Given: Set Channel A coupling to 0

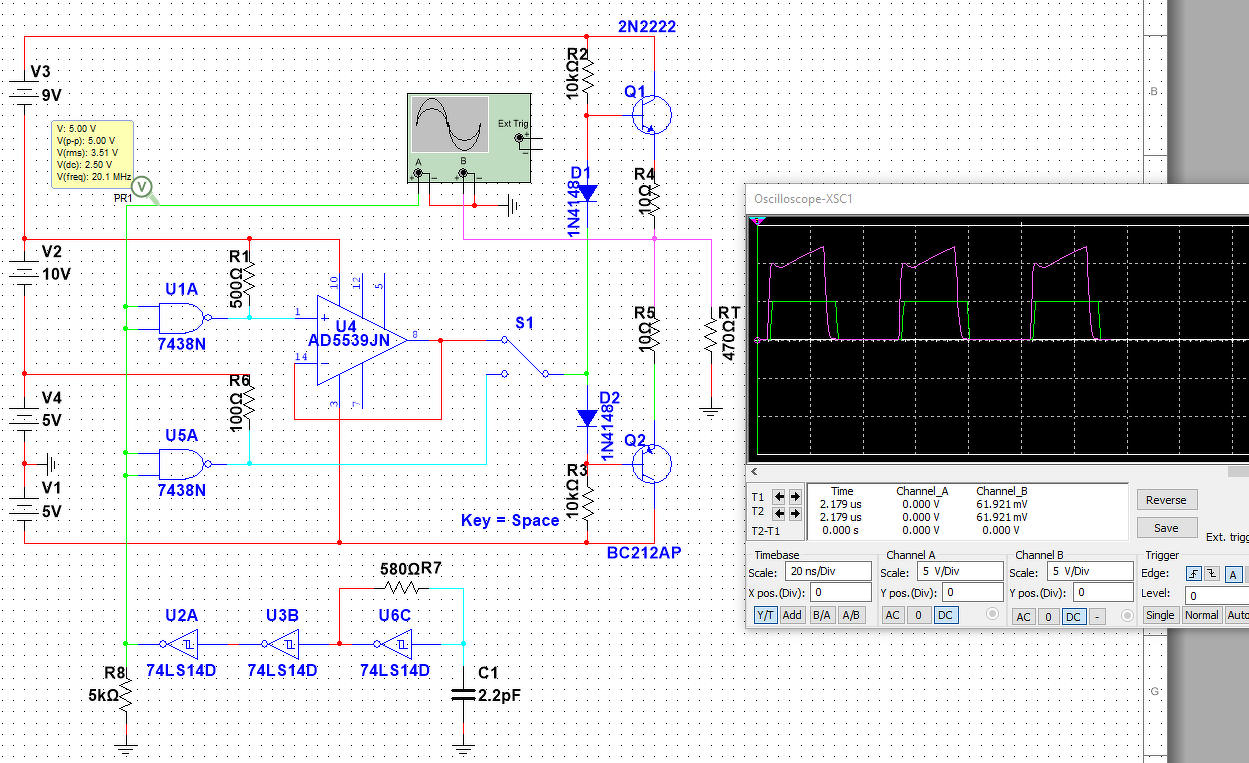Looking at the screenshot, I should (x=919, y=615).
